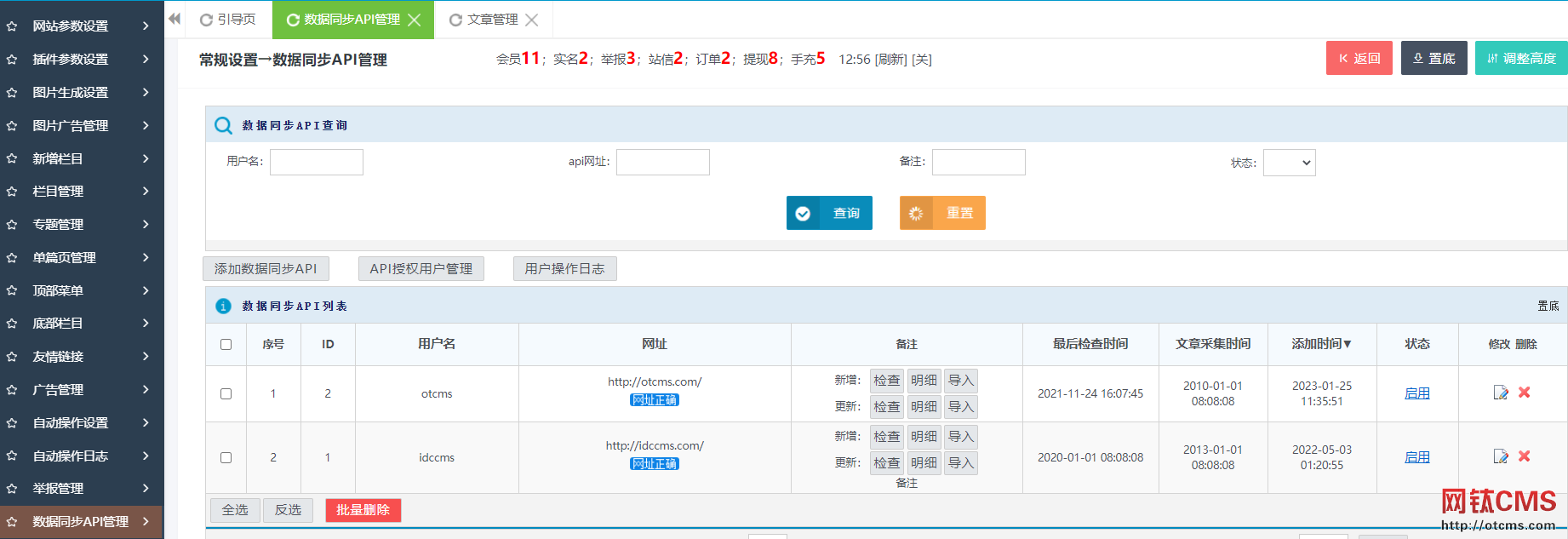Viewport: 1568px width, 539px height.
Task: Click the red delete X for otcms row
Action: [x=1525, y=393]
